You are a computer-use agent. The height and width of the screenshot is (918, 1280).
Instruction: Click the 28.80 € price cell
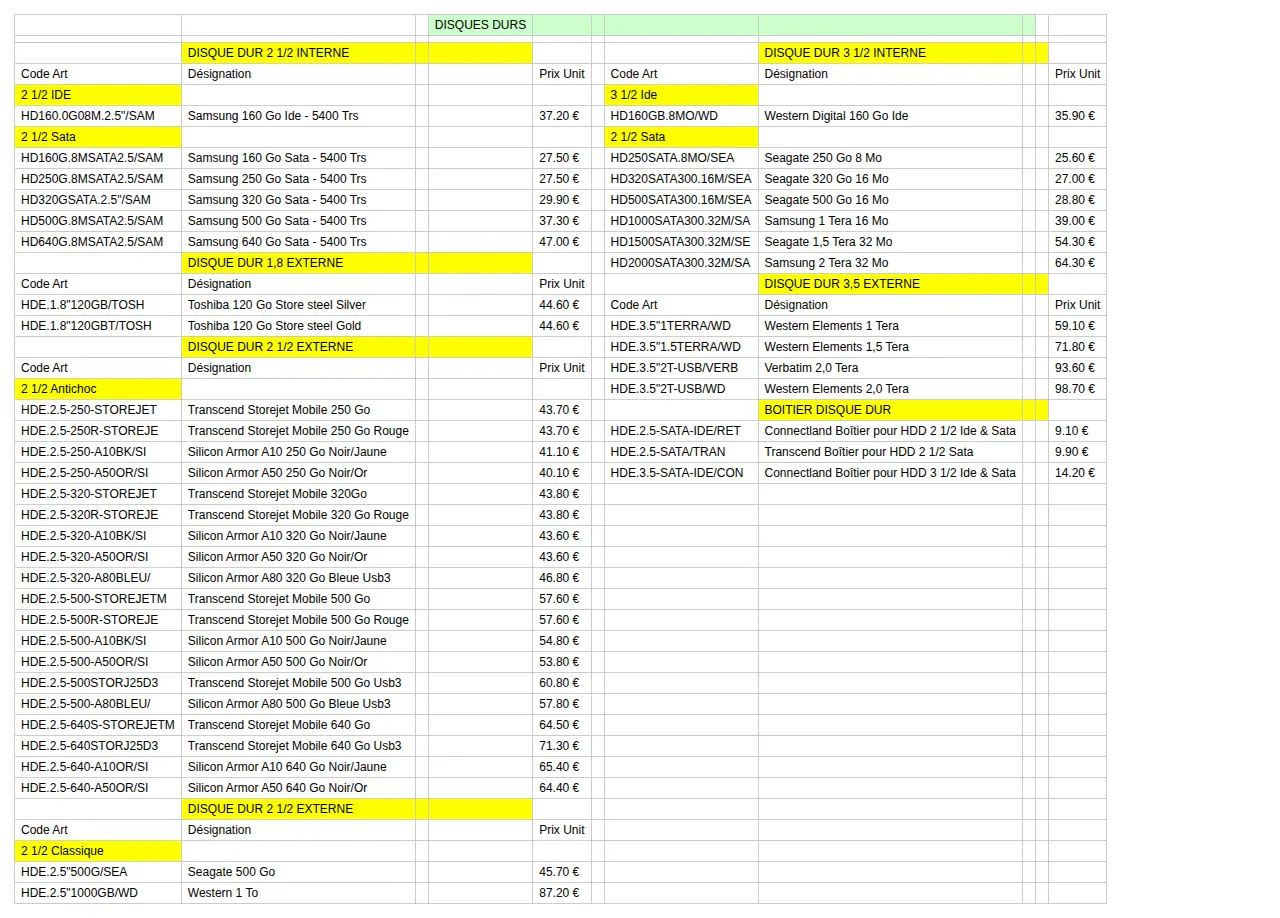pyautogui.click(x=1077, y=200)
